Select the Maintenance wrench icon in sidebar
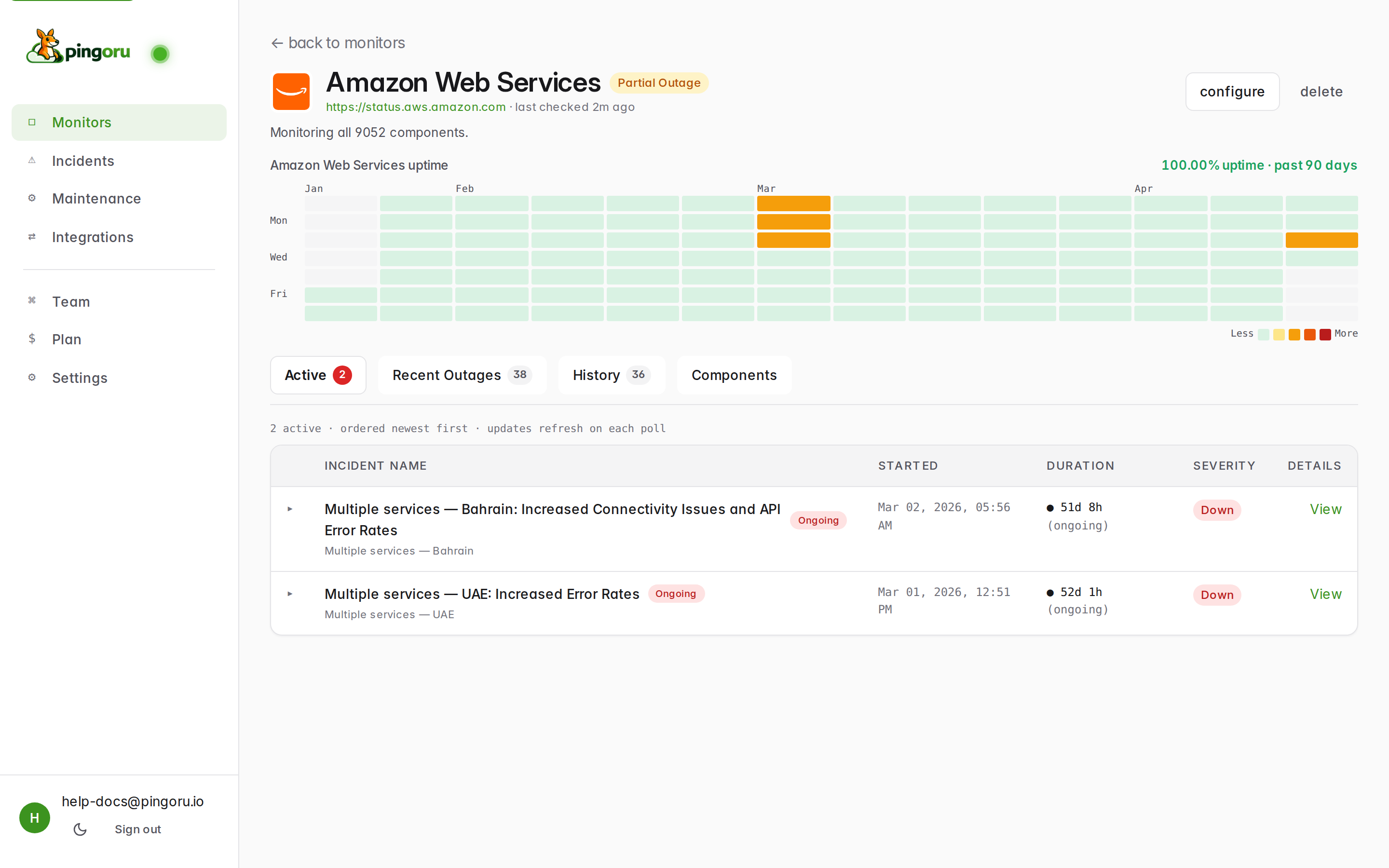The width and height of the screenshot is (1389, 868). point(32,198)
